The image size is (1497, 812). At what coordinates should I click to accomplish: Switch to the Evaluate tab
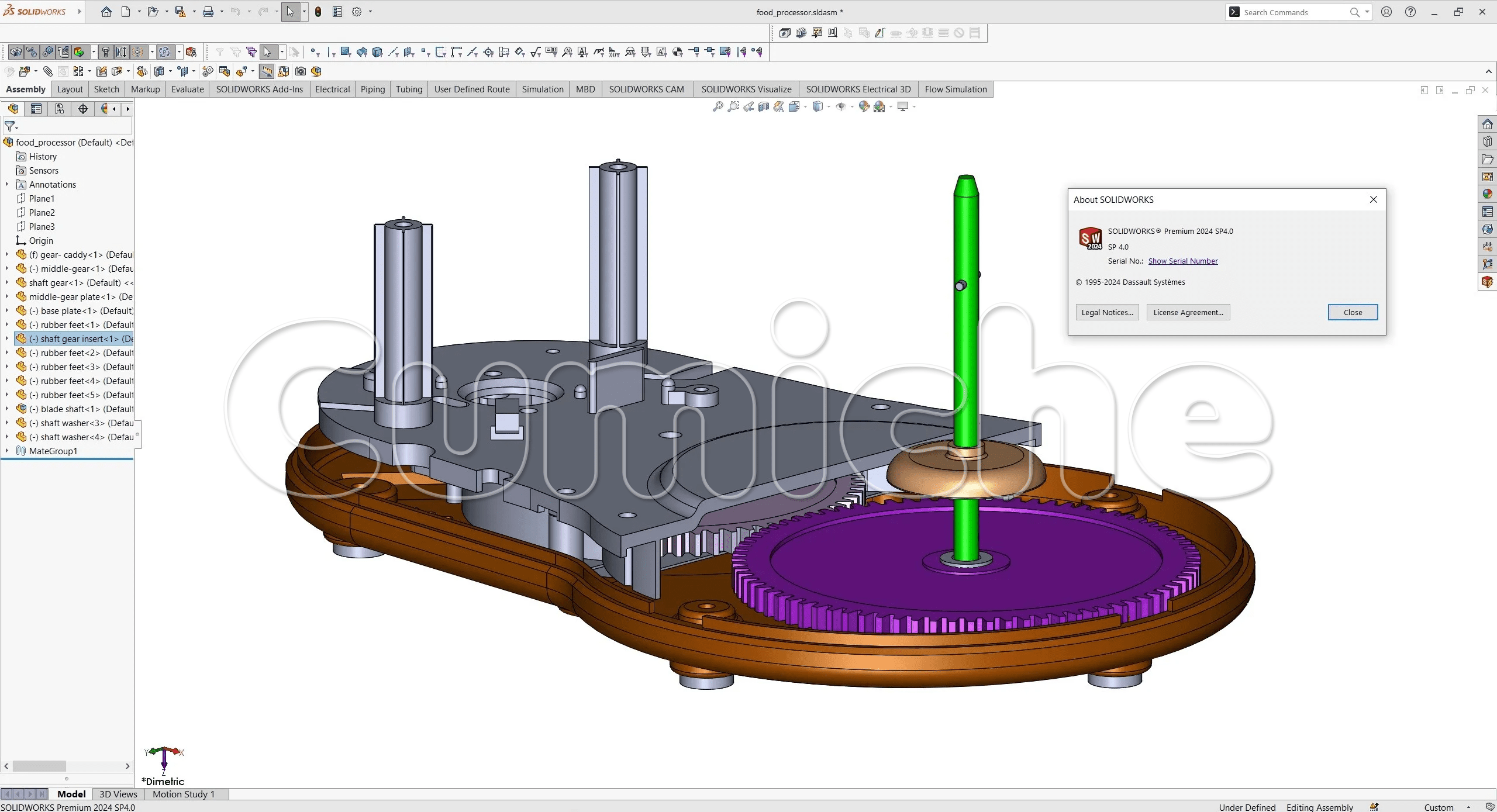tap(188, 89)
